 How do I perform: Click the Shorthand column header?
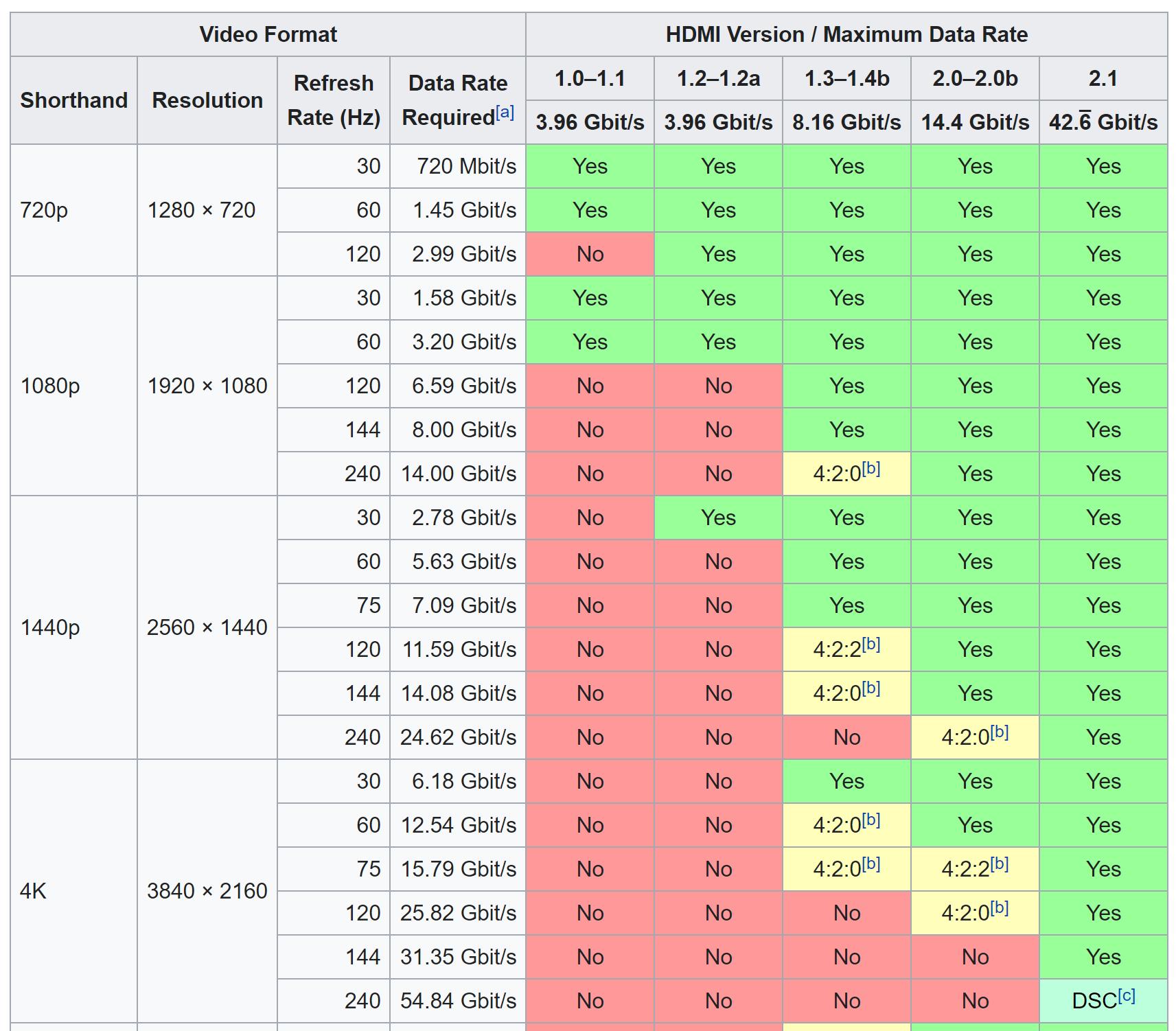coord(73,100)
